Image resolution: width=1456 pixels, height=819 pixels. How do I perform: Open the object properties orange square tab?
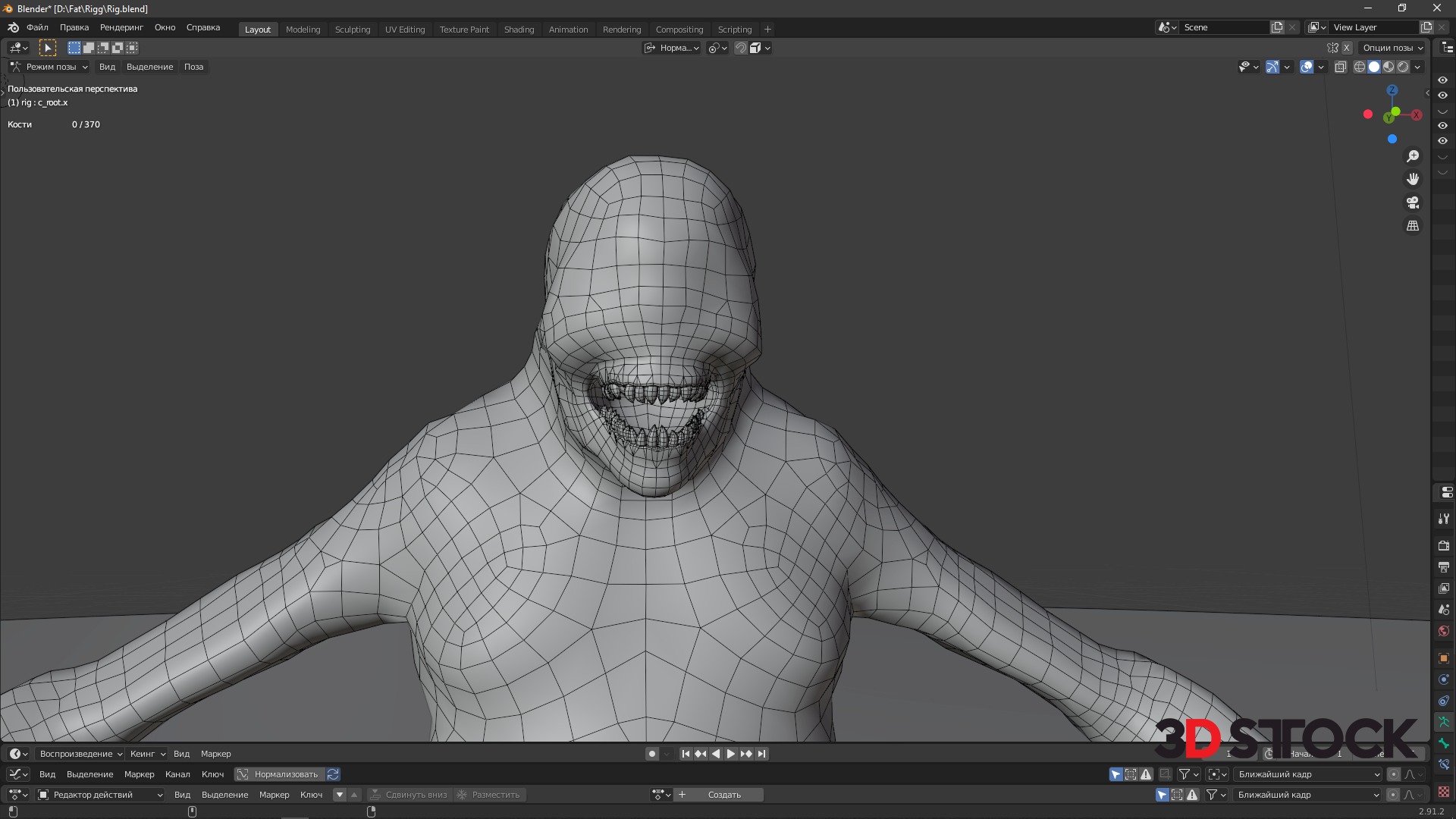(x=1443, y=658)
